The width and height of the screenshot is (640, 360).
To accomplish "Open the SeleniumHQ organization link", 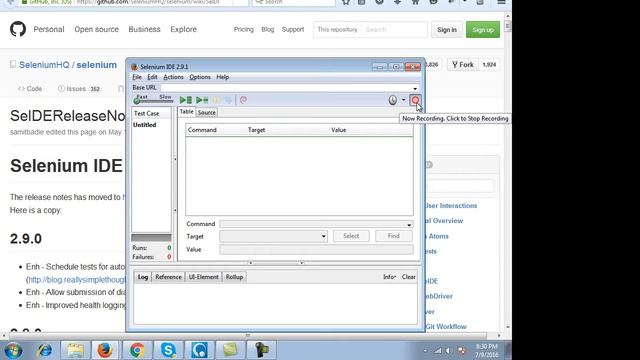I will [x=44, y=65].
